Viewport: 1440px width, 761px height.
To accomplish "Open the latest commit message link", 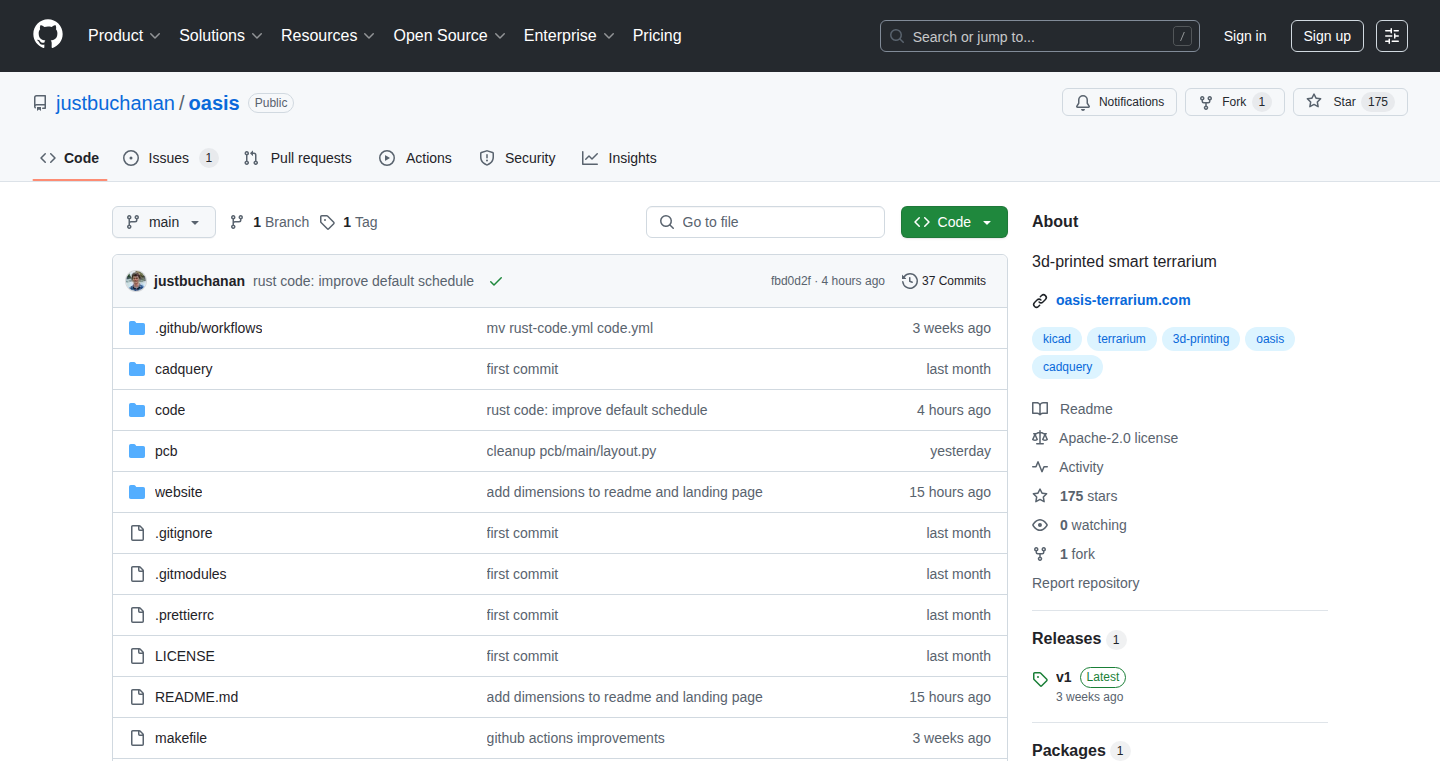I will (x=363, y=281).
